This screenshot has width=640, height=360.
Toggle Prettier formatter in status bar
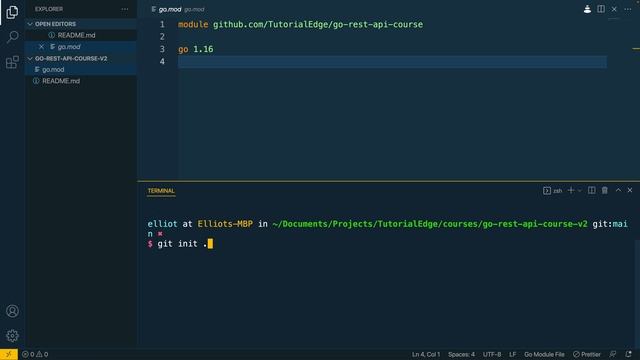point(587,354)
